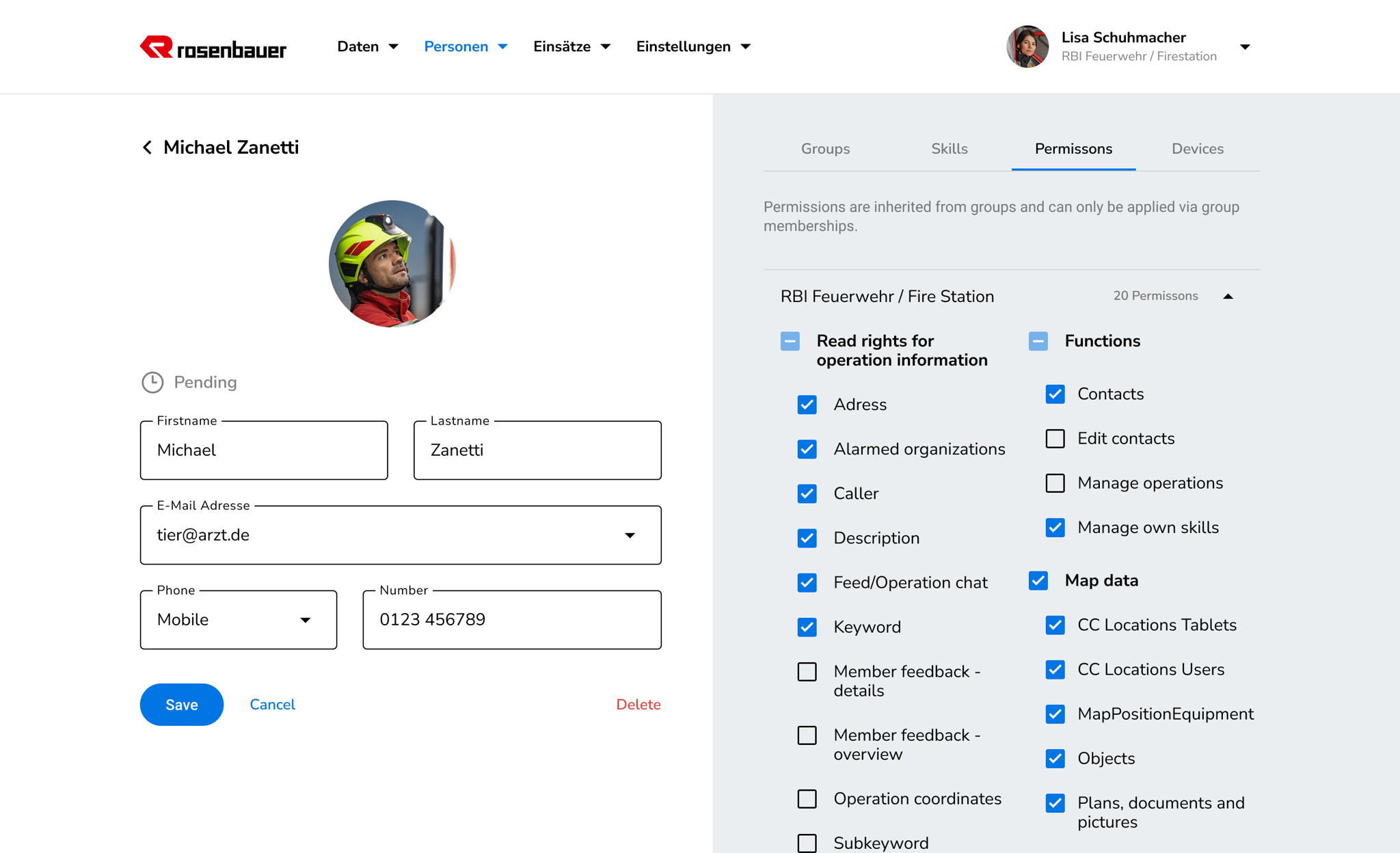Screen dimensions: 1400x853
Task: Open the Einstellungen menu
Action: 692,46
